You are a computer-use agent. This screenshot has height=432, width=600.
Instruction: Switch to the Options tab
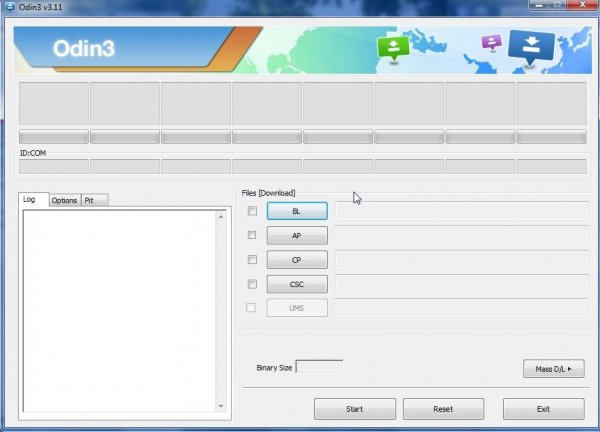coord(65,201)
